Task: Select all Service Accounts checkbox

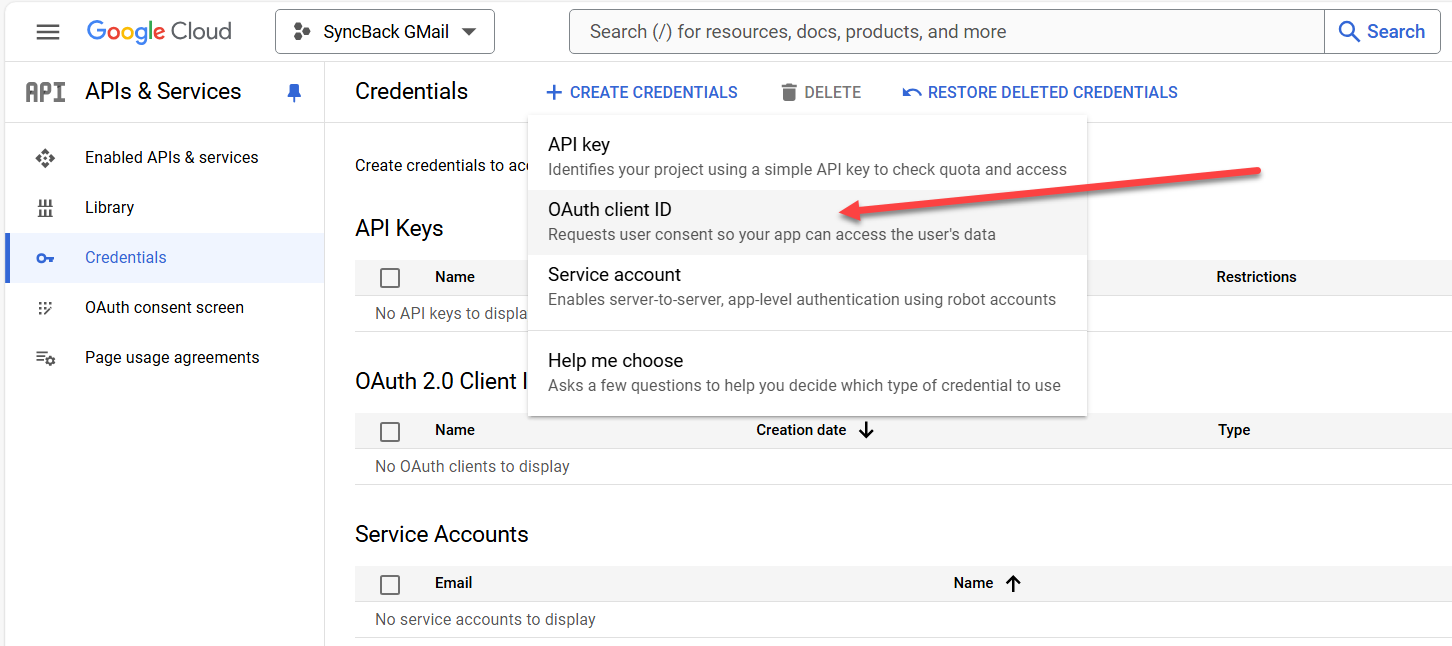Action: click(x=390, y=584)
